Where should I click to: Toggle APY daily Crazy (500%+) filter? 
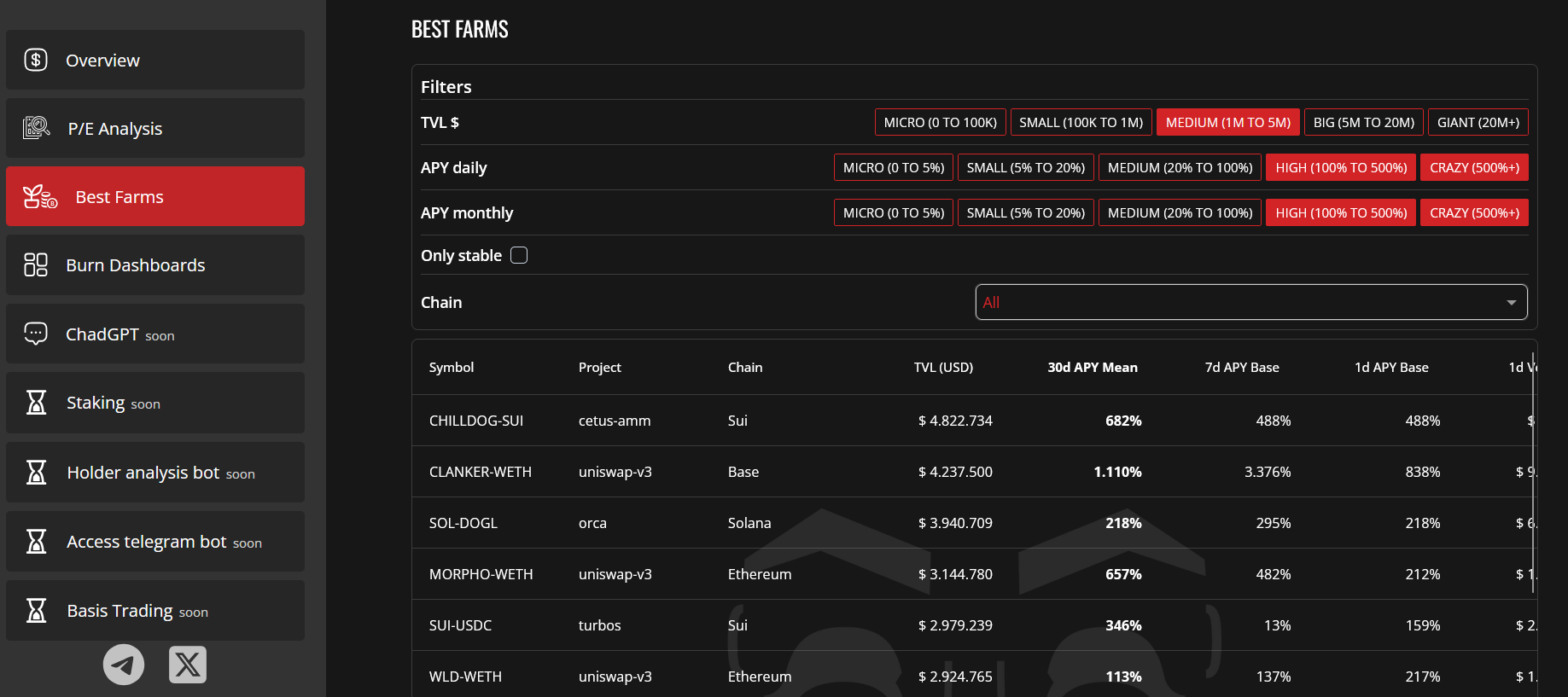pyautogui.click(x=1474, y=168)
